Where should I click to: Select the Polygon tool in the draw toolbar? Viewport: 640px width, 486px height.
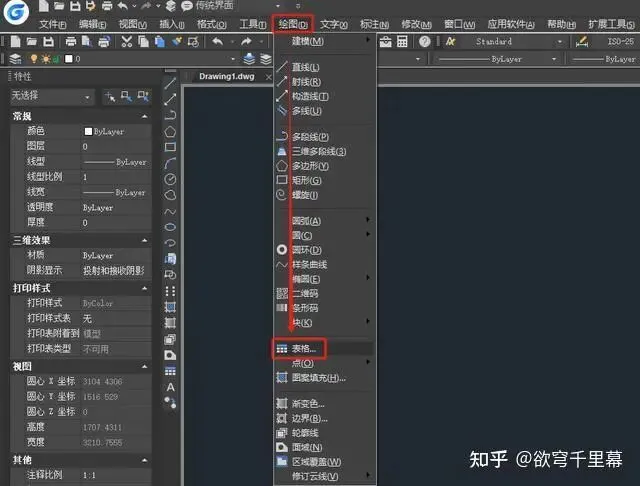coord(170,131)
